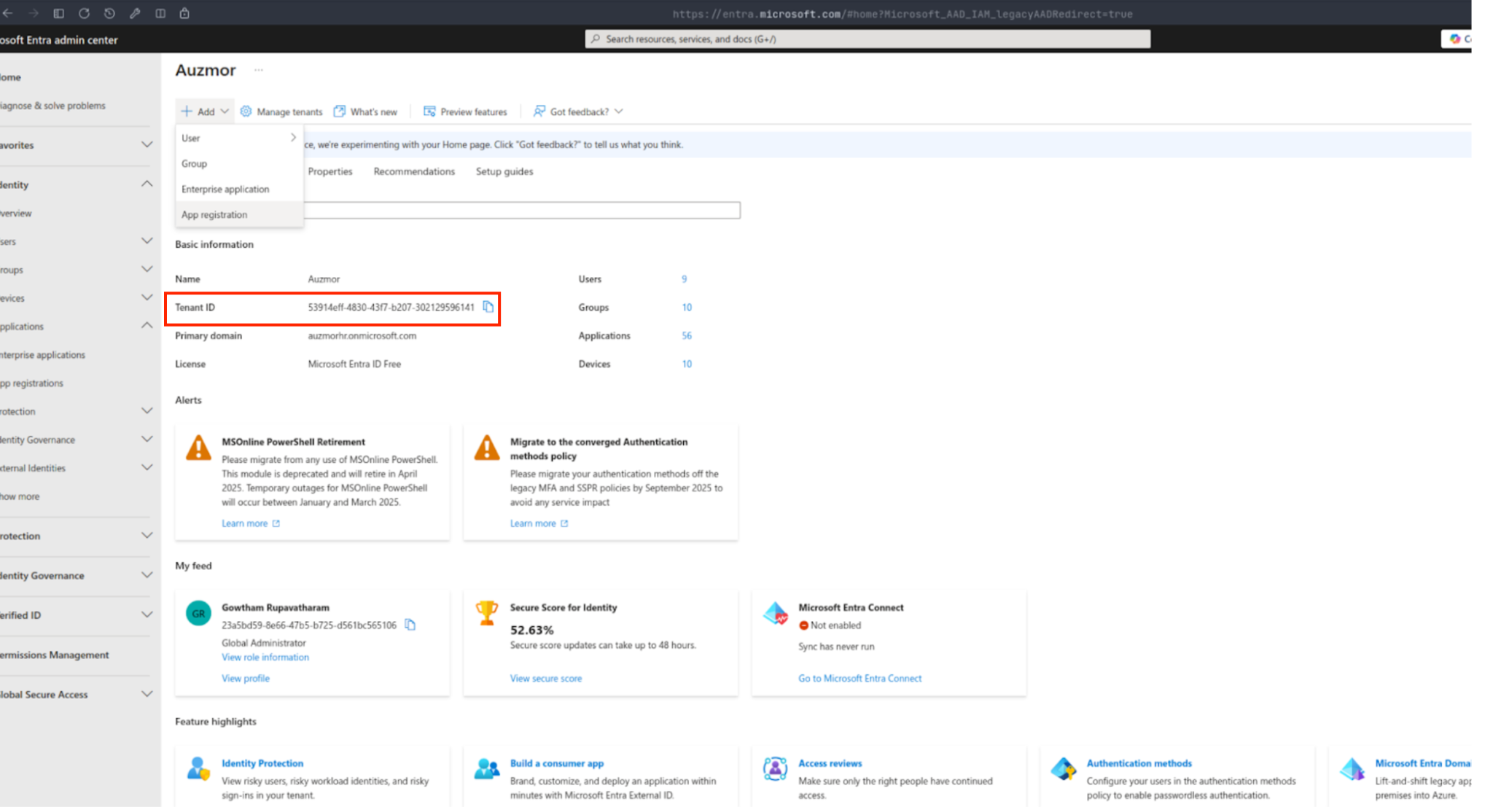Collapse the Identity section in sidebar
This screenshot has width=1493, height=812.
(147, 184)
